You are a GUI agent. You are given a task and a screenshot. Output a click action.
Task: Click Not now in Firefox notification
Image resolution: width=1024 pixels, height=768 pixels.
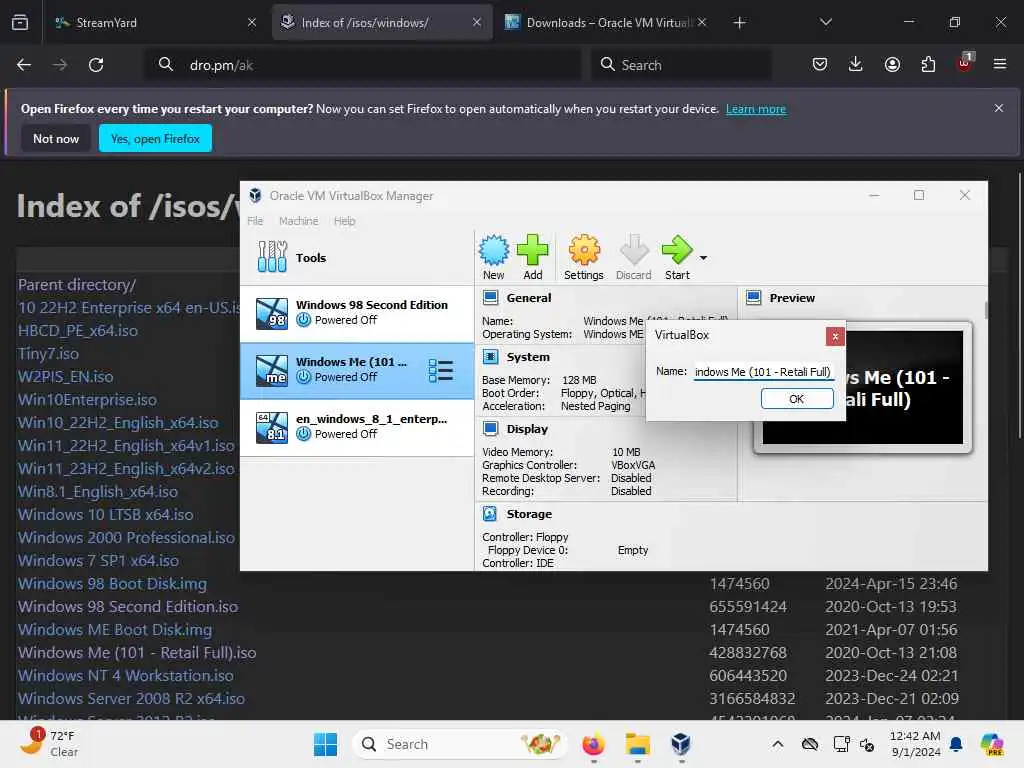(56, 138)
